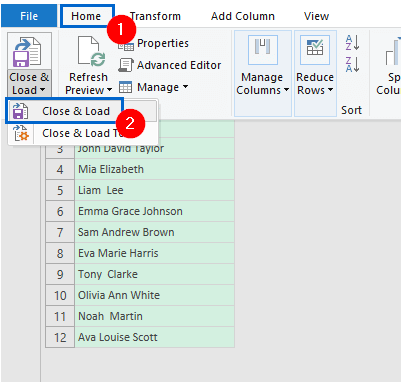The image size is (401, 382).
Task: Select row number 12 header
Action: (60, 337)
